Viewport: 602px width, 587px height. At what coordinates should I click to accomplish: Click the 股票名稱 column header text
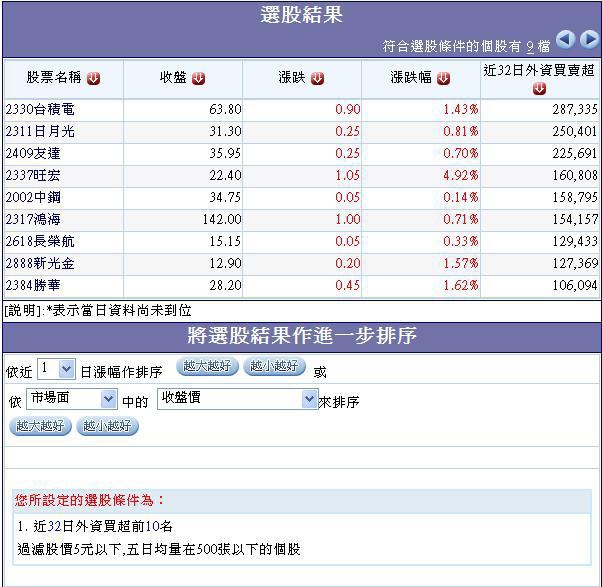(54, 78)
